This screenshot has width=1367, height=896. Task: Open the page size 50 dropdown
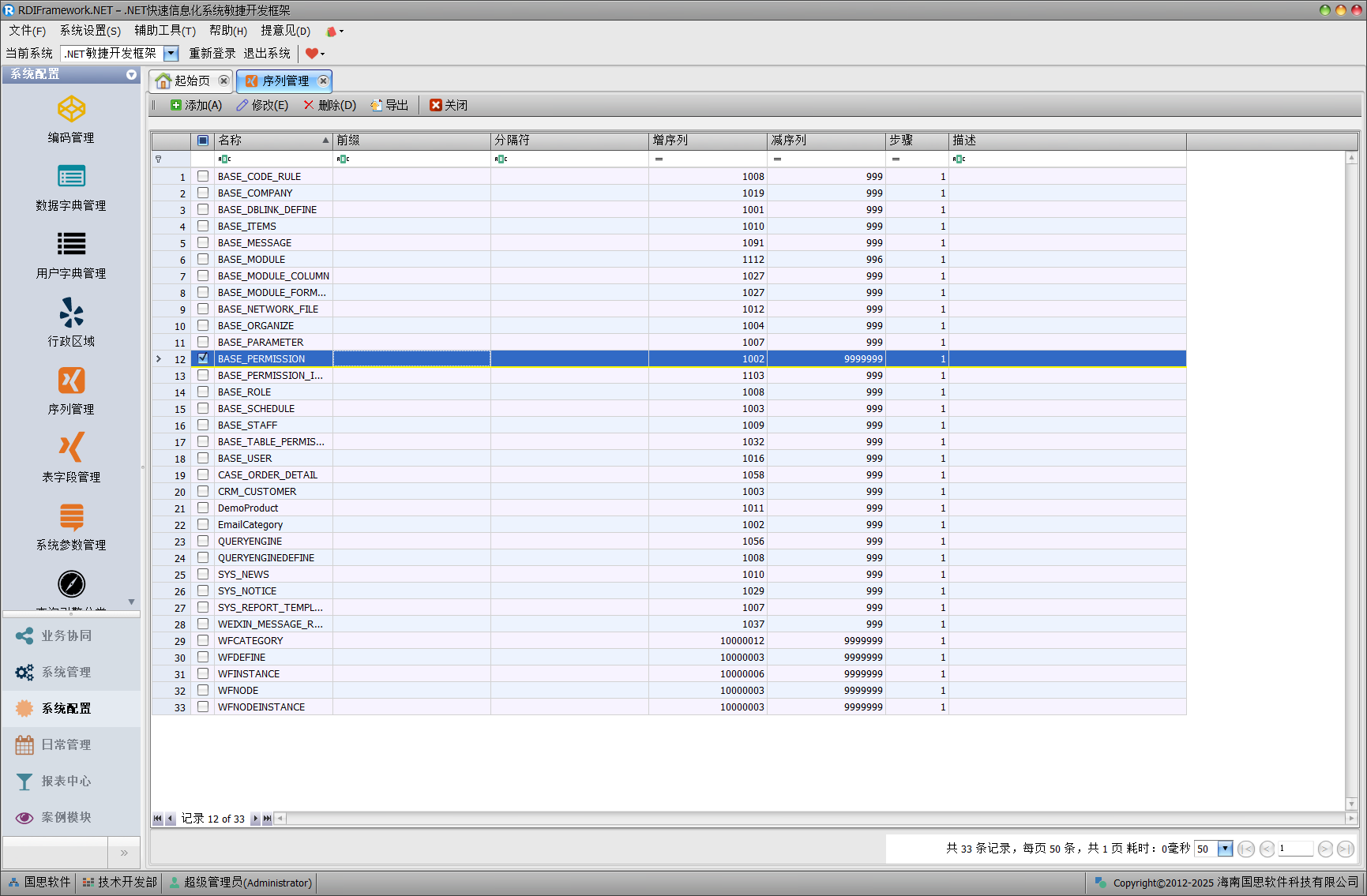(x=1225, y=849)
